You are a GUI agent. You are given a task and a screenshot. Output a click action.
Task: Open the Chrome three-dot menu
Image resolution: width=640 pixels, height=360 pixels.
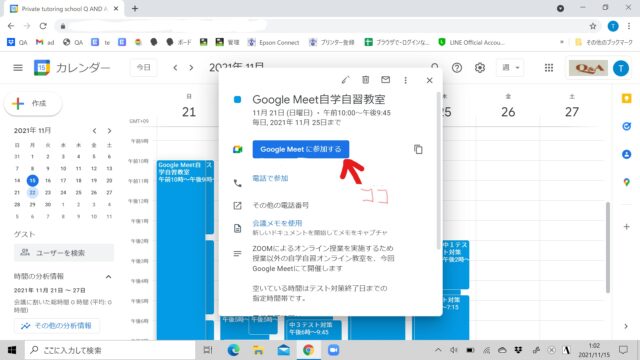(x=629, y=26)
